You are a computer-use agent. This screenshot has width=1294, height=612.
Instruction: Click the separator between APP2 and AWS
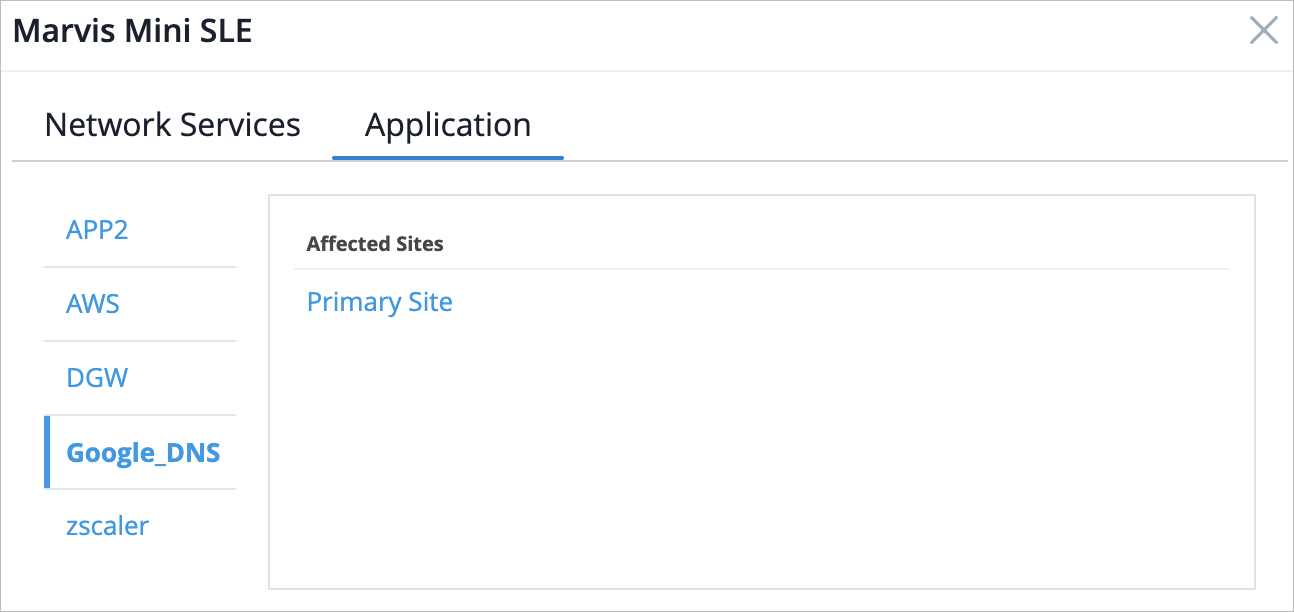(140, 267)
